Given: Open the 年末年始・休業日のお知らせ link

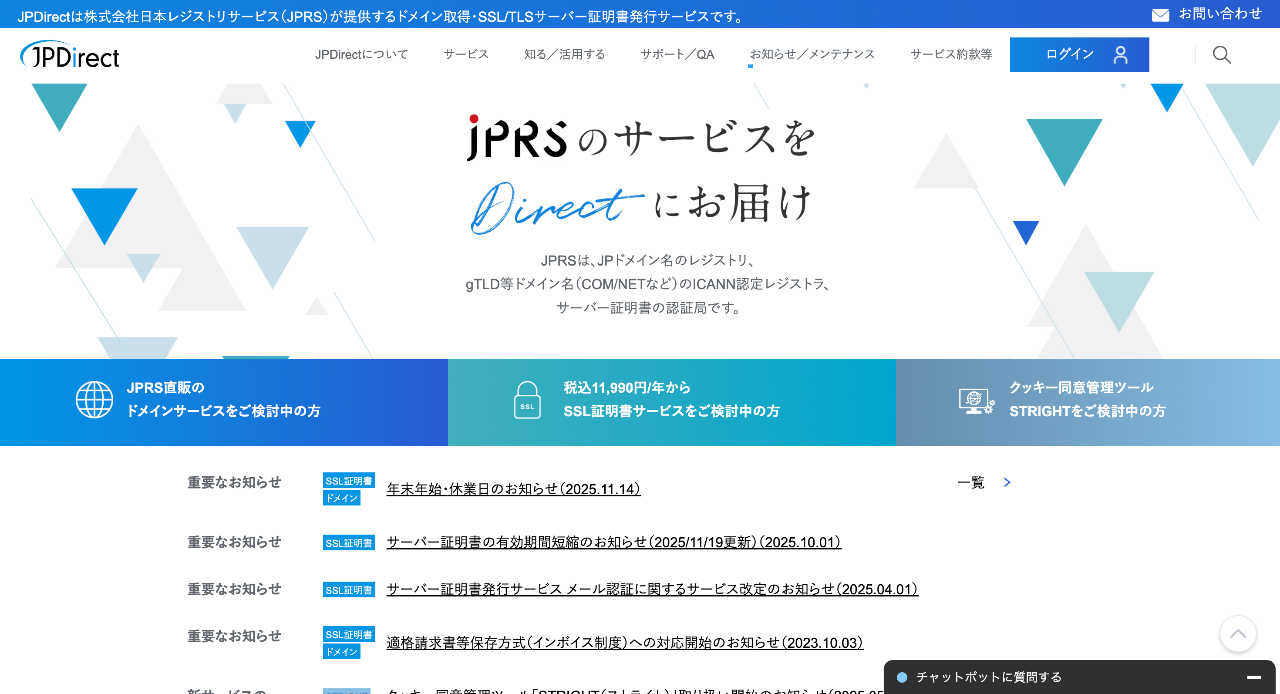Looking at the screenshot, I should pos(513,489).
